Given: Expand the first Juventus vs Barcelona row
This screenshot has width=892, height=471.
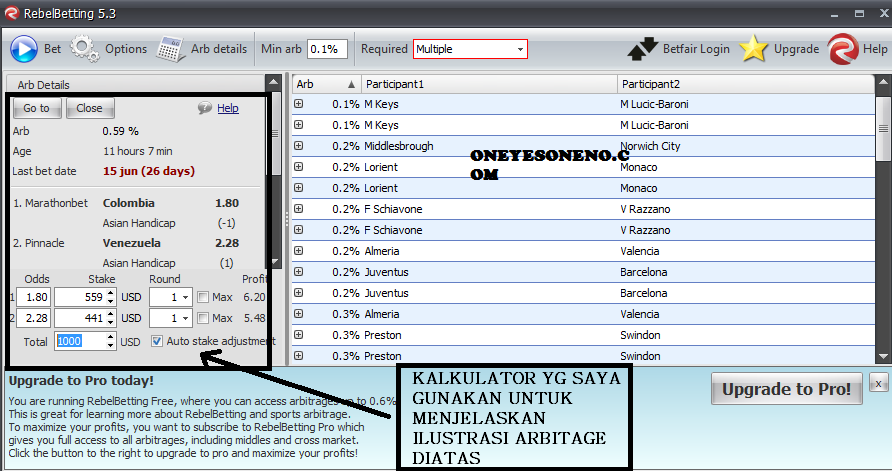Looking at the screenshot, I should coord(299,272).
